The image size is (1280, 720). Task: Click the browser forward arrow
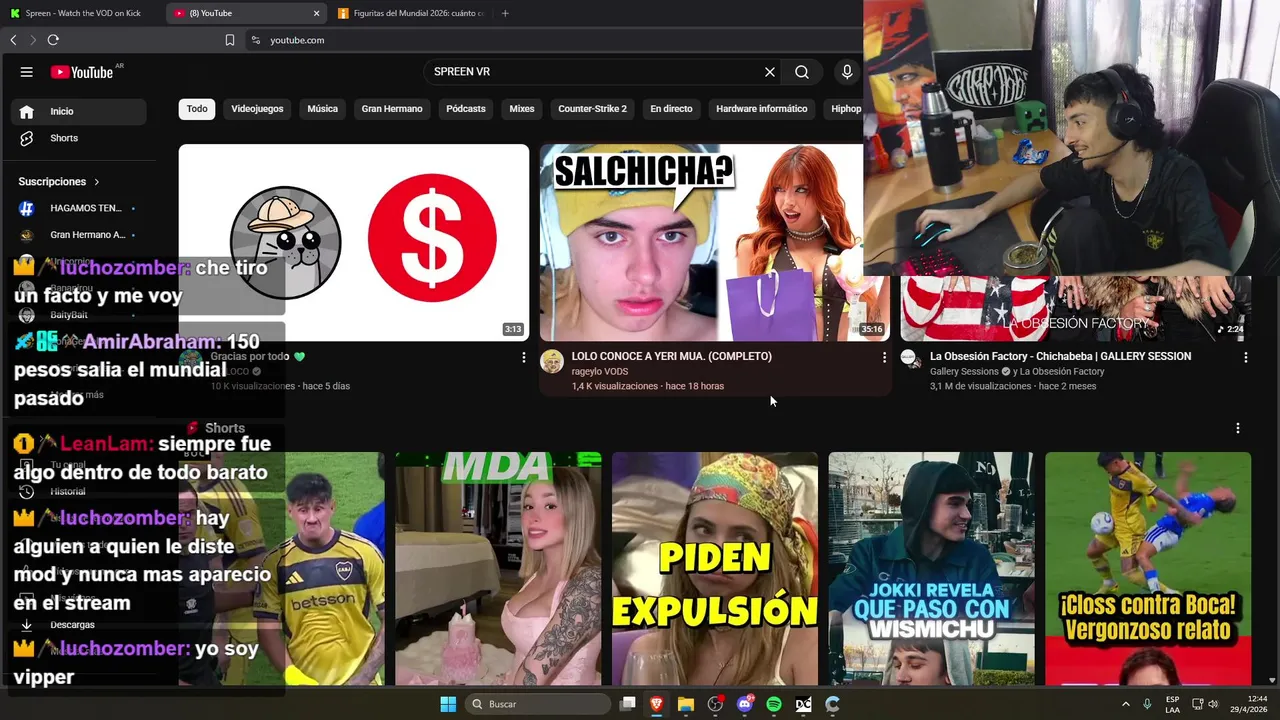click(x=33, y=40)
